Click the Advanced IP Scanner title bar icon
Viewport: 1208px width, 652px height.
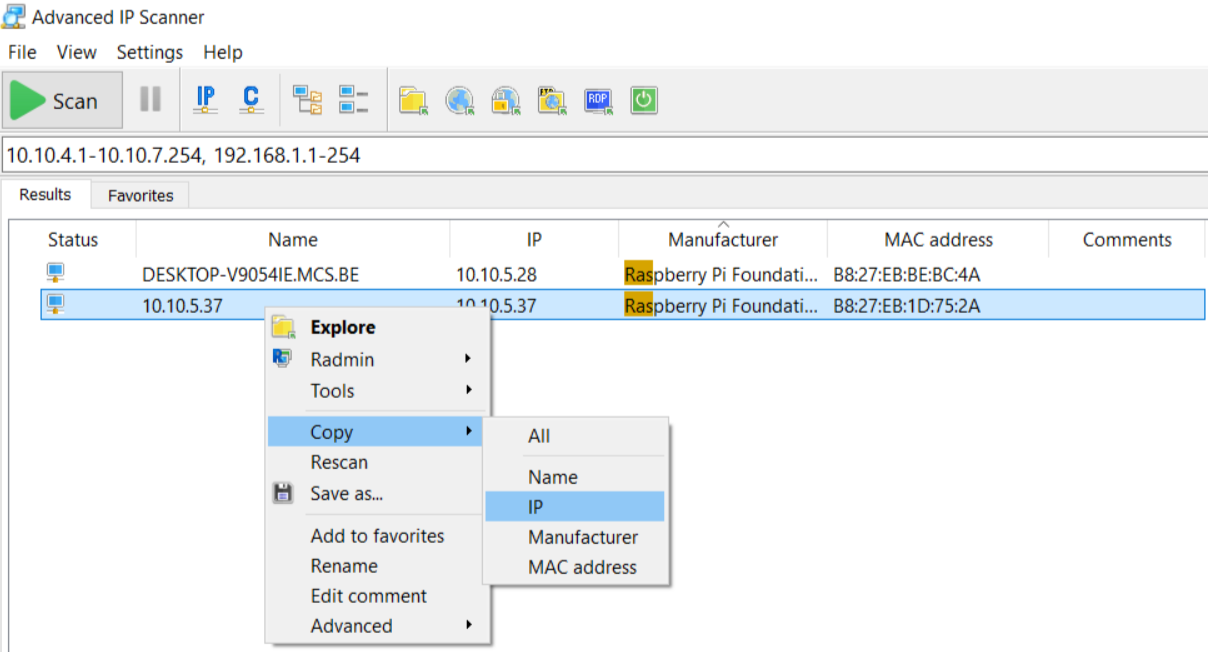click(14, 17)
